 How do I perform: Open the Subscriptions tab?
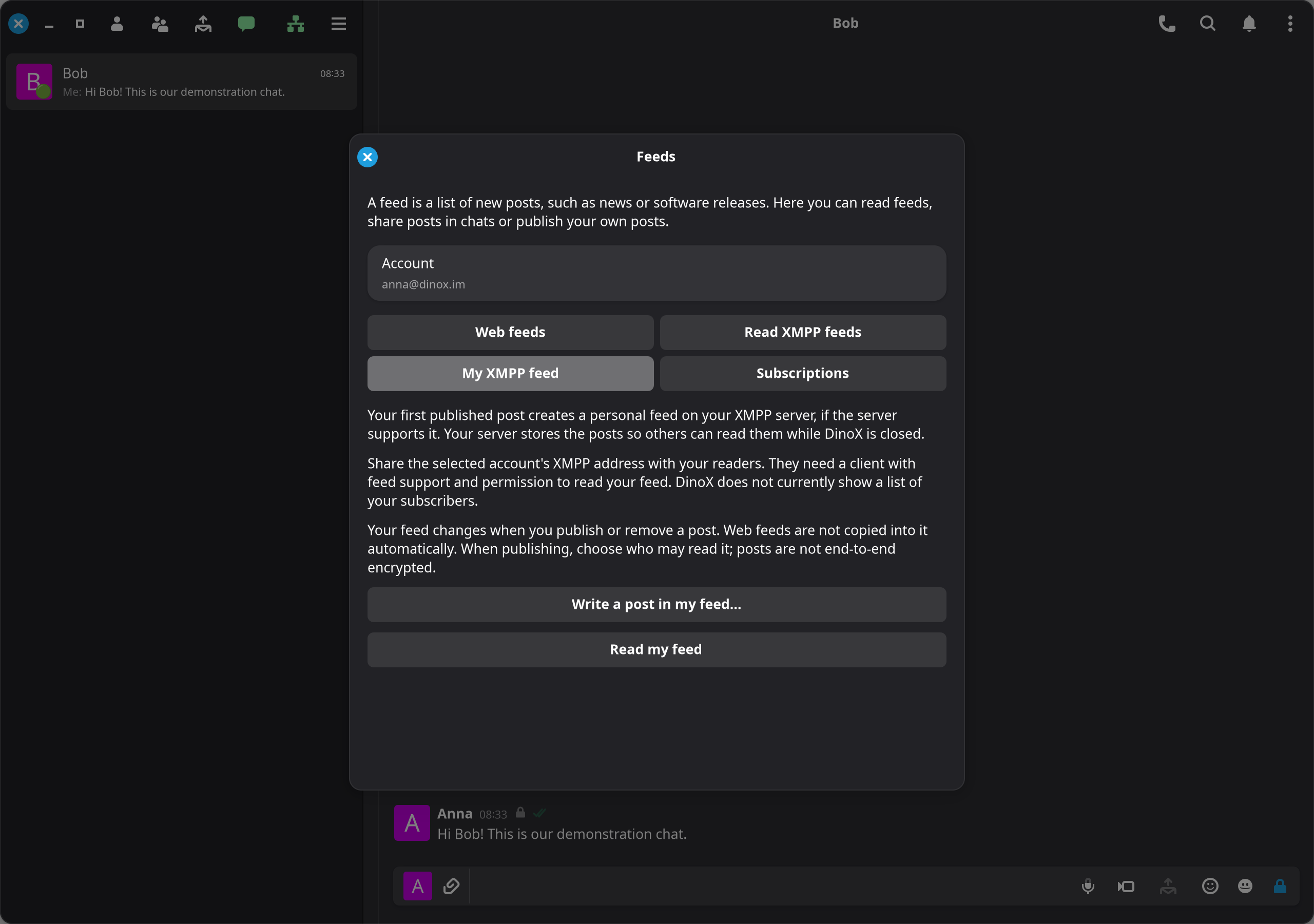coord(802,374)
